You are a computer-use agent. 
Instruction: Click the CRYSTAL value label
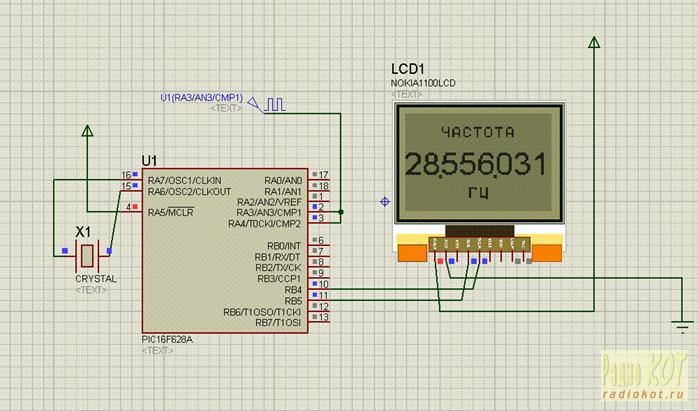coord(96,279)
